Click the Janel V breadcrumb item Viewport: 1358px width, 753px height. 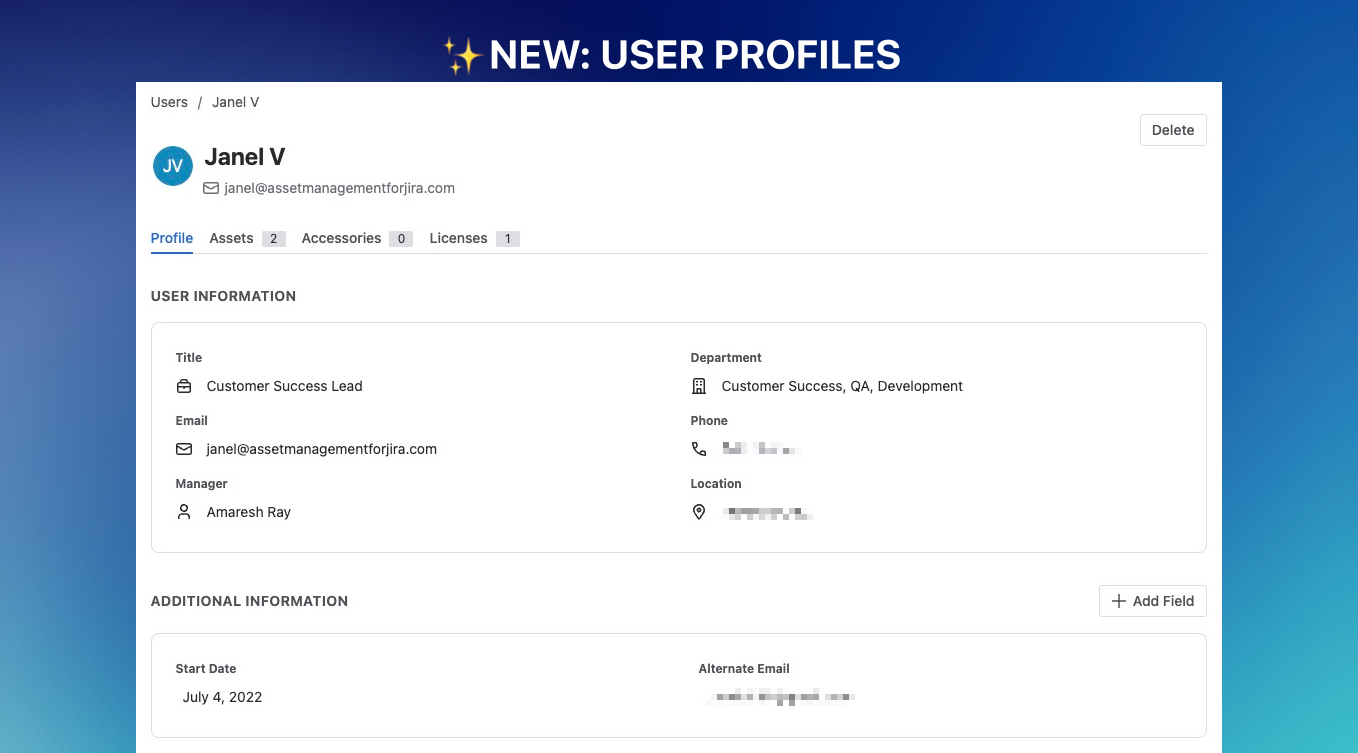(236, 102)
